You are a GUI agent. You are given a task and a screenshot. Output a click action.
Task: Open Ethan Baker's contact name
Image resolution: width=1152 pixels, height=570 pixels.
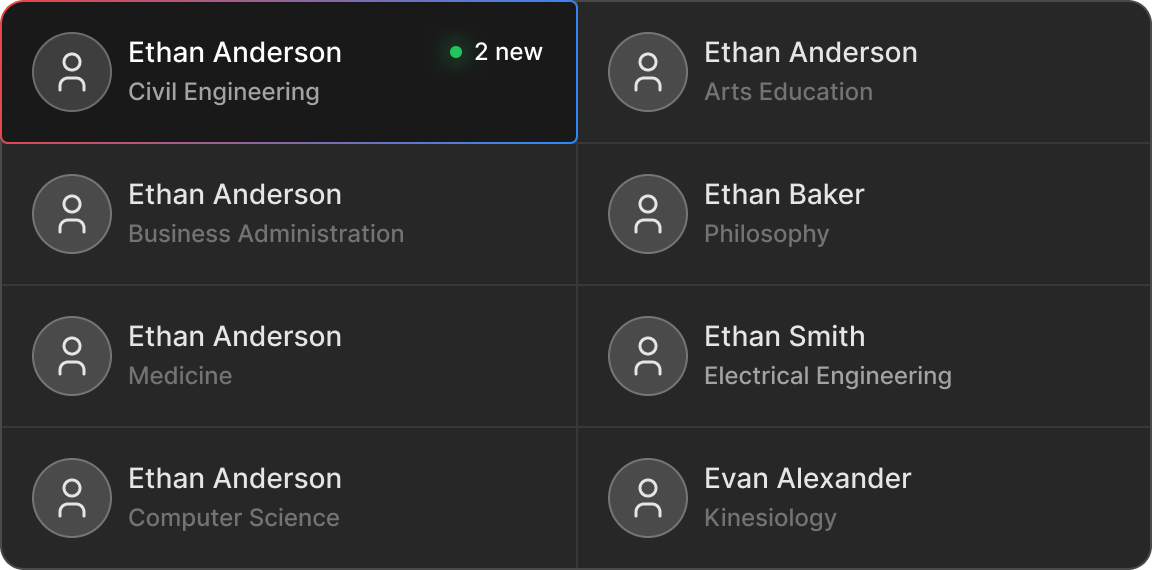[x=784, y=194]
